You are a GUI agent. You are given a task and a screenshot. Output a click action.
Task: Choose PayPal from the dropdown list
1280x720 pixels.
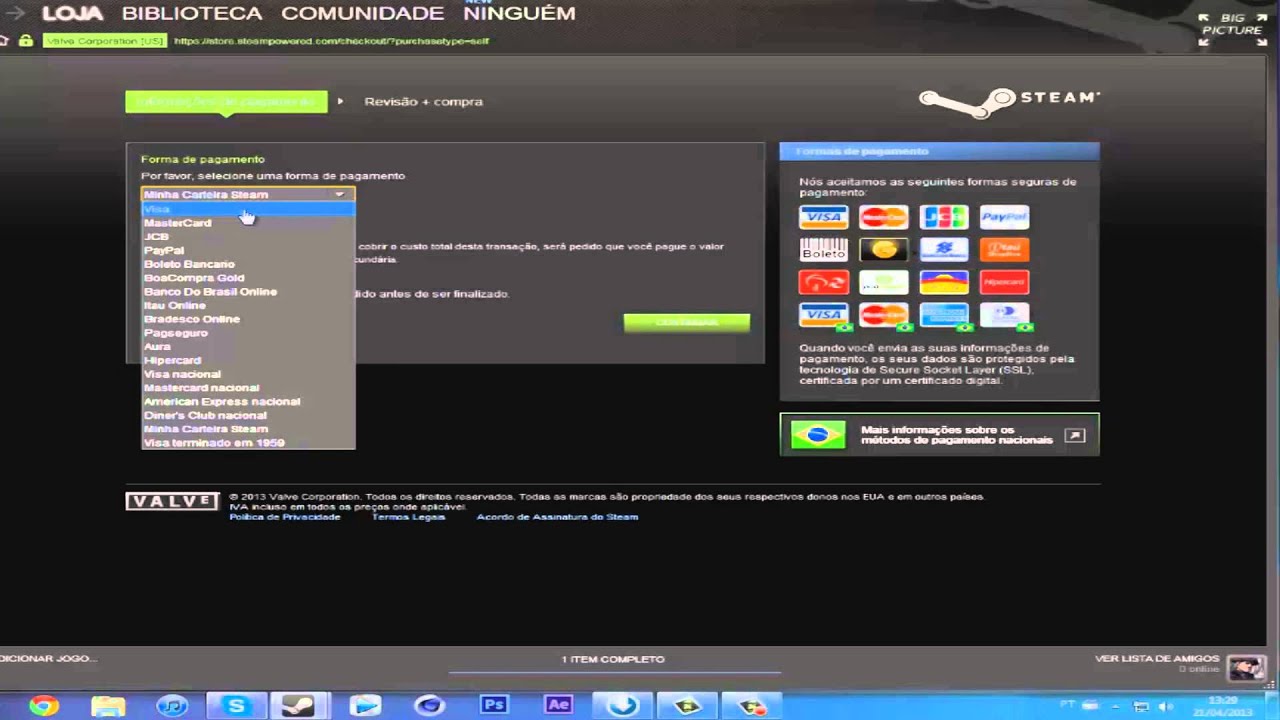coord(248,250)
